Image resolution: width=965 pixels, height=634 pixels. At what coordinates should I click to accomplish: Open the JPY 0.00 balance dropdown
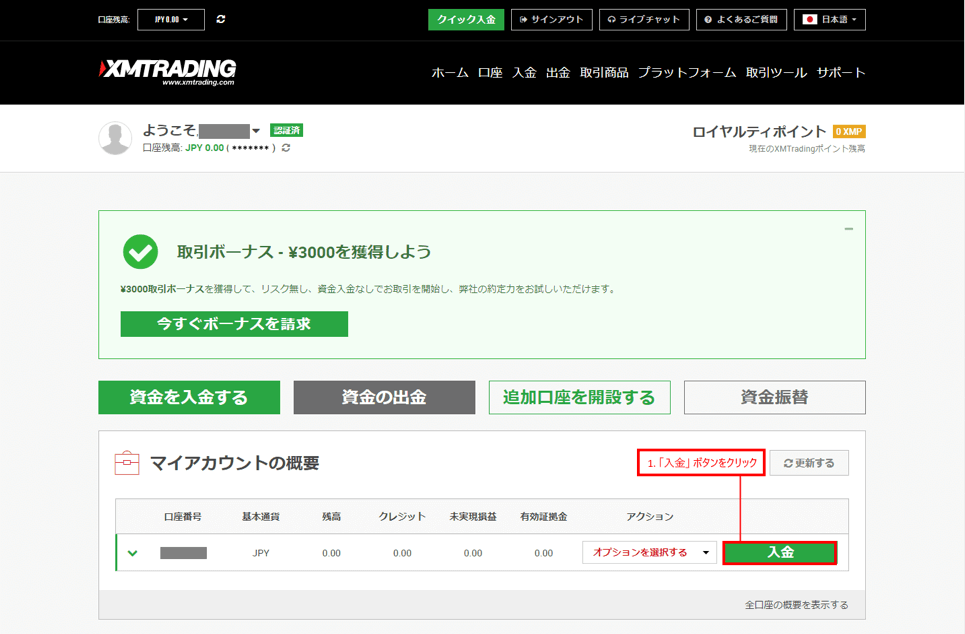(x=170, y=19)
